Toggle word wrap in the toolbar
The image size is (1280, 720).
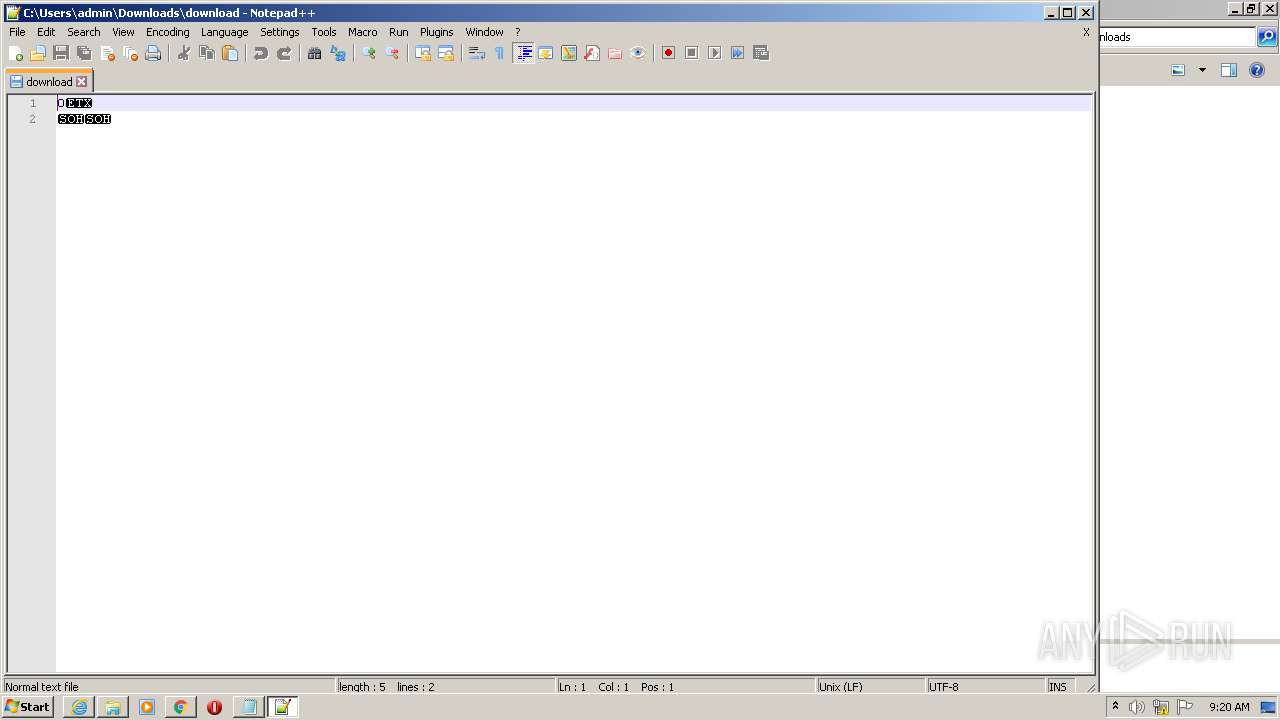pos(477,53)
